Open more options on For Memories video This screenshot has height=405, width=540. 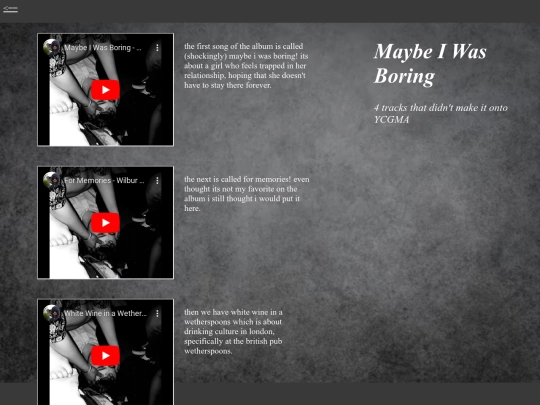coord(157,180)
